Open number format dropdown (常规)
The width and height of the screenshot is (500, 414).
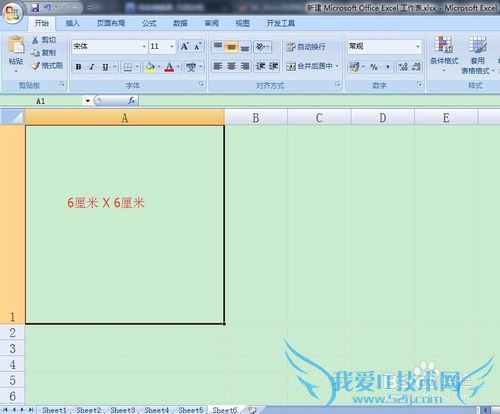(418, 47)
